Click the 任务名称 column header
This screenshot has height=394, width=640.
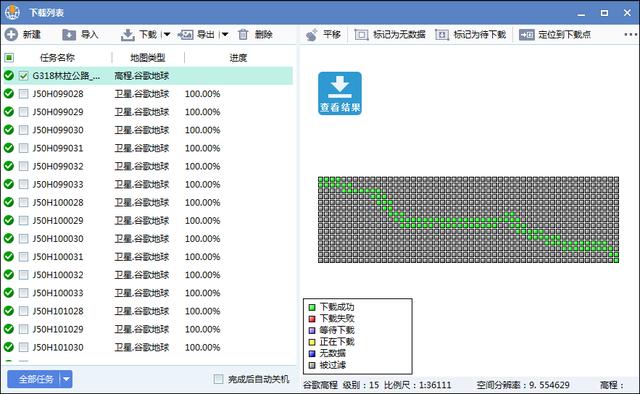[x=57, y=58]
